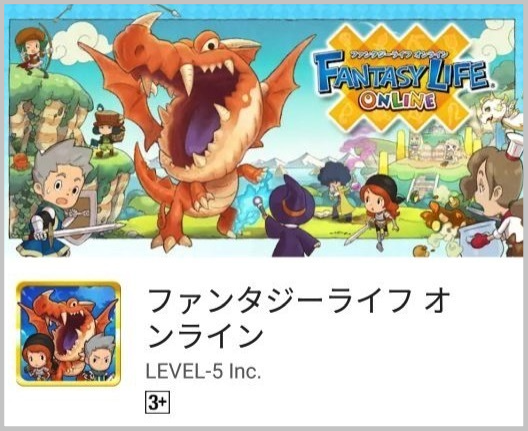This screenshot has height=431, width=528.
Task: Click the red-haired girl with a sword
Action: click(379, 210)
